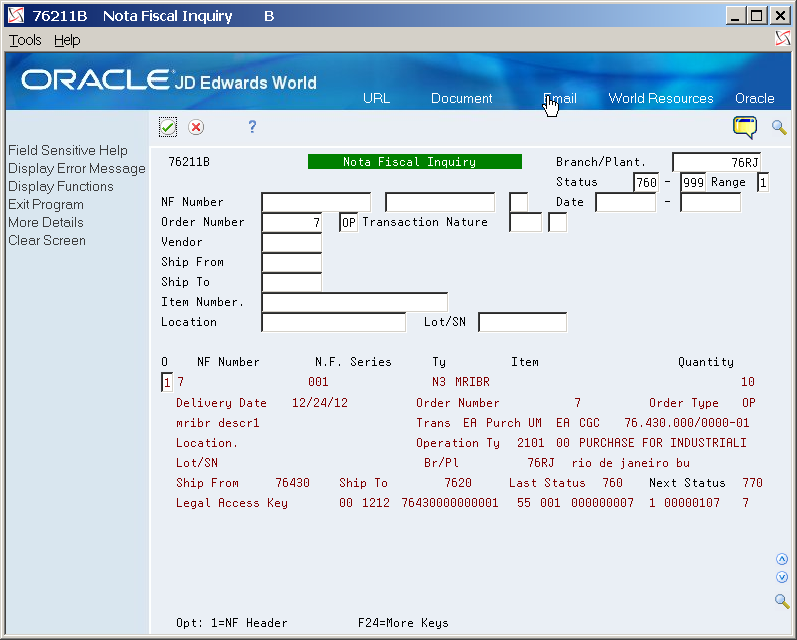Viewport: 797px width, 640px height.
Task: Click the legal access key 76430000000001
Action: pyautogui.click(x=450, y=503)
